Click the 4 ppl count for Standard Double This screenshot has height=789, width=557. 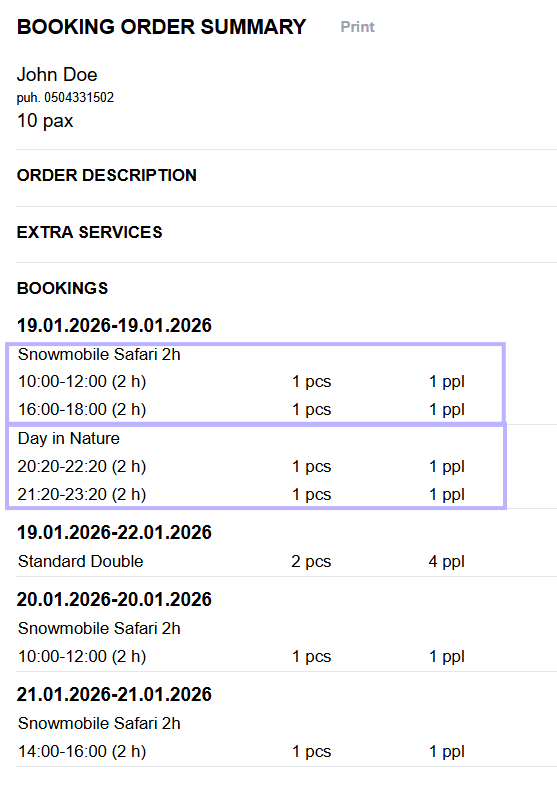pos(446,562)
